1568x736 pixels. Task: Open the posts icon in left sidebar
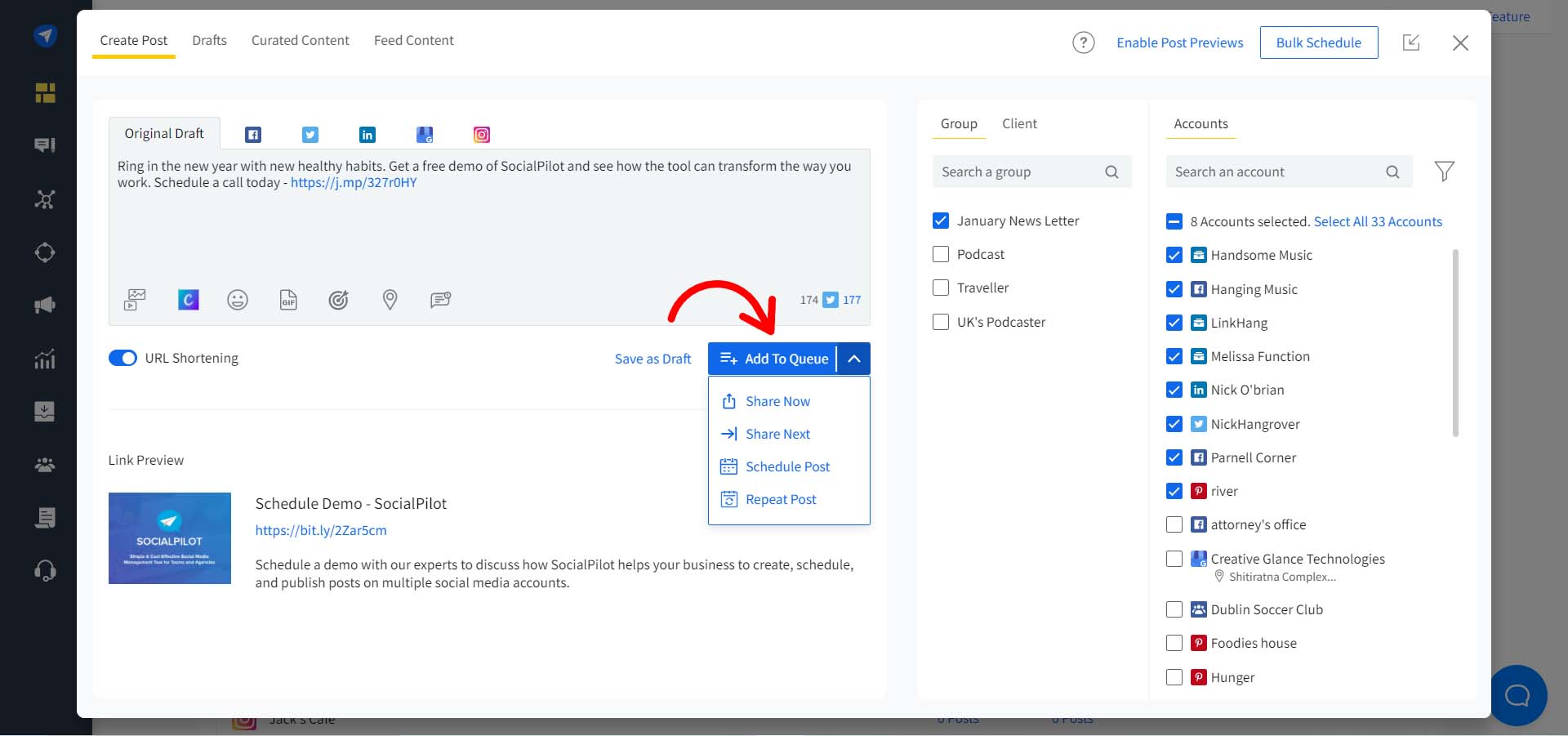(x=45, y=145)
